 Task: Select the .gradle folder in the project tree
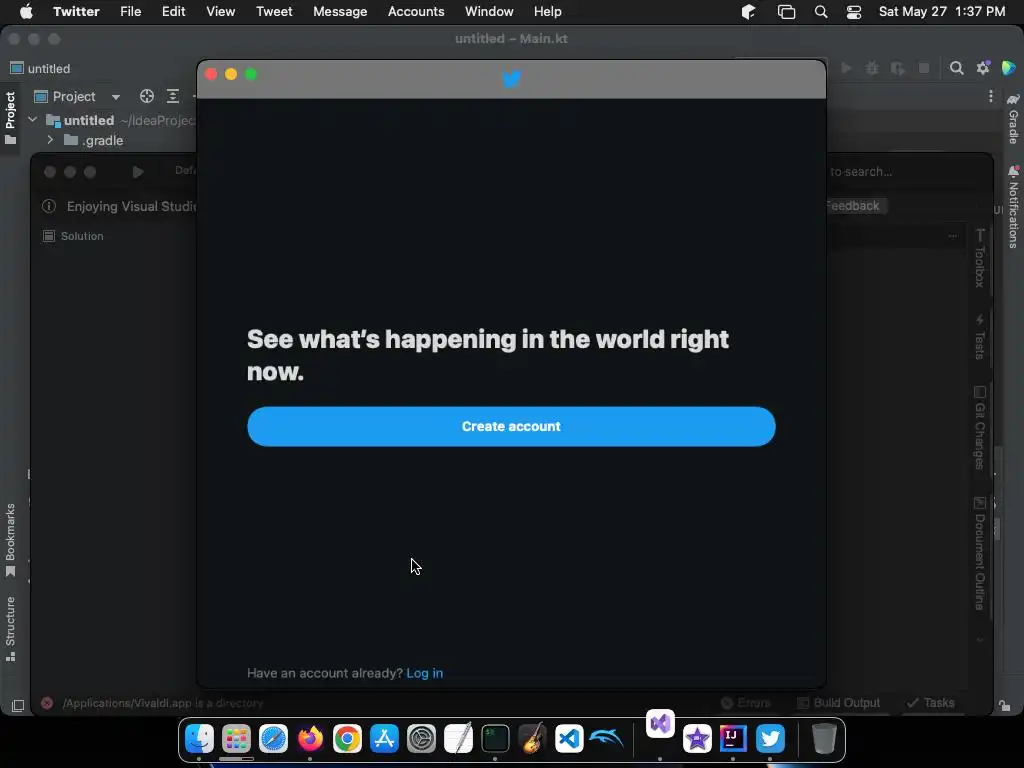pos(93,140)
